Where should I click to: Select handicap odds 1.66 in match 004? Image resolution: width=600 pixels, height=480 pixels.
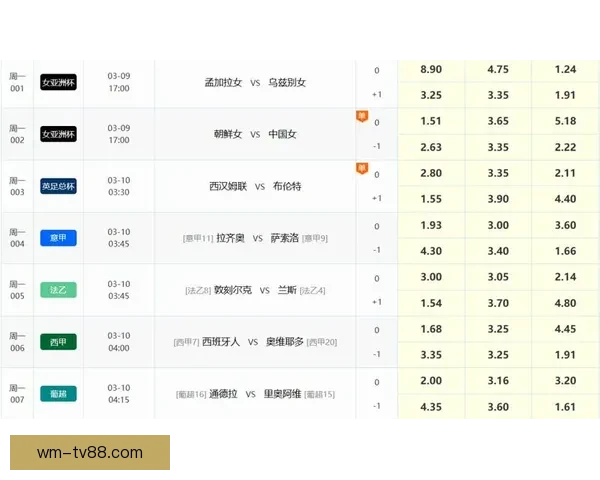pyautogui.click(x=566, y=251)
